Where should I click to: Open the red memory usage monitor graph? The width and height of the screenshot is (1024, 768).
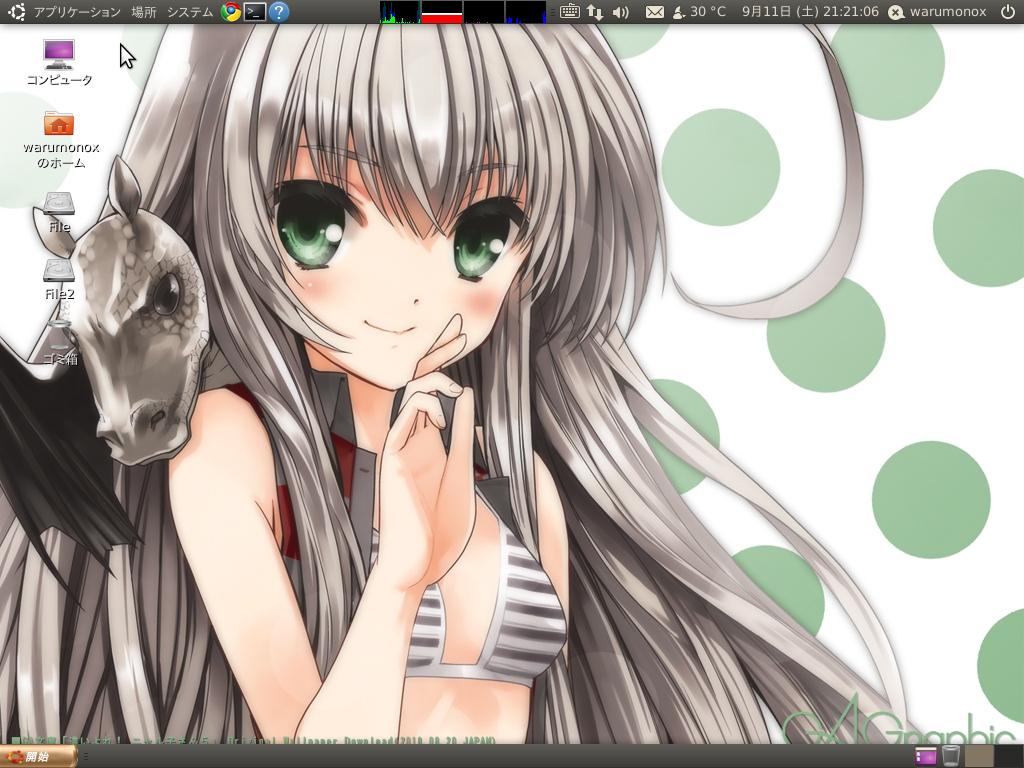[x=442, y=12]
